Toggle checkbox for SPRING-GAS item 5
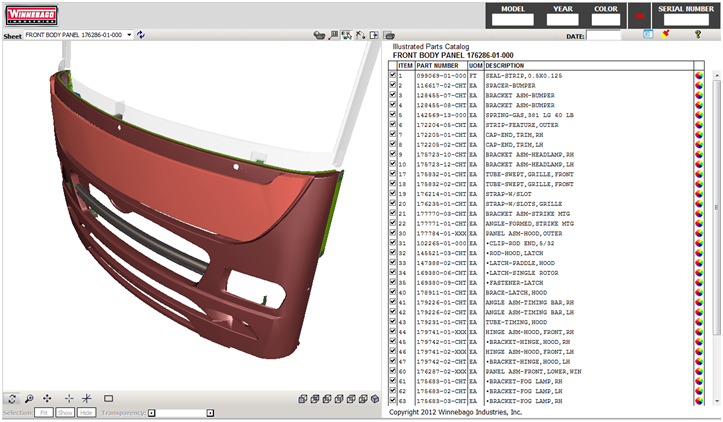 392,115
